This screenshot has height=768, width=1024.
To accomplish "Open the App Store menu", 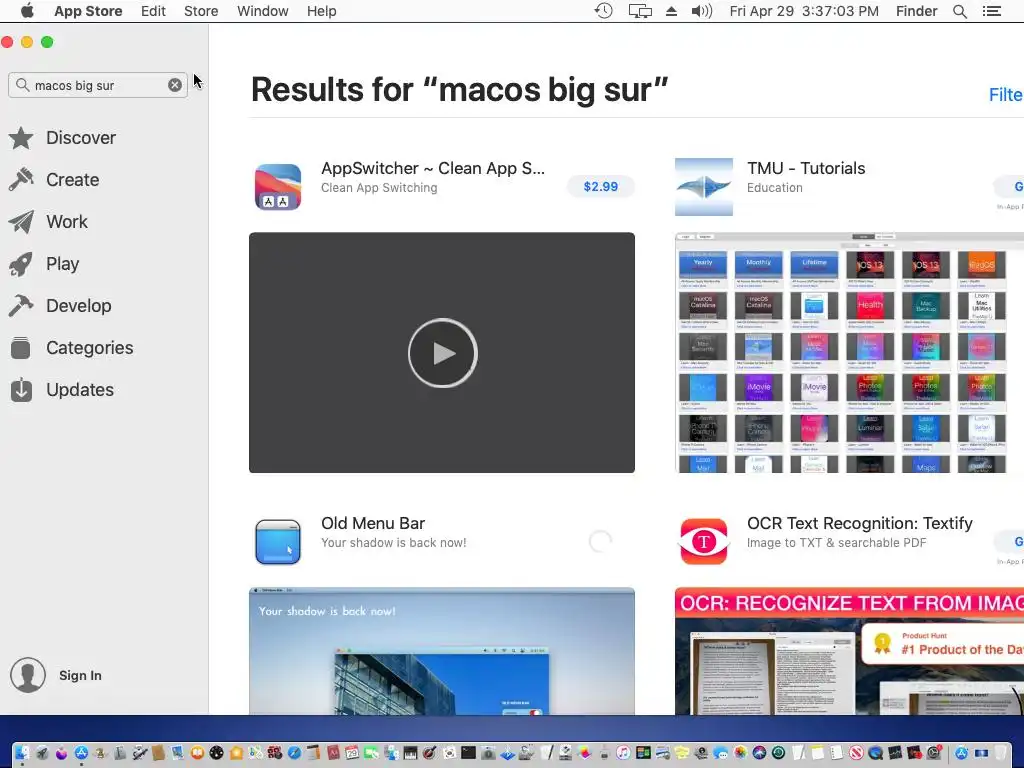I will pos(88,11).
